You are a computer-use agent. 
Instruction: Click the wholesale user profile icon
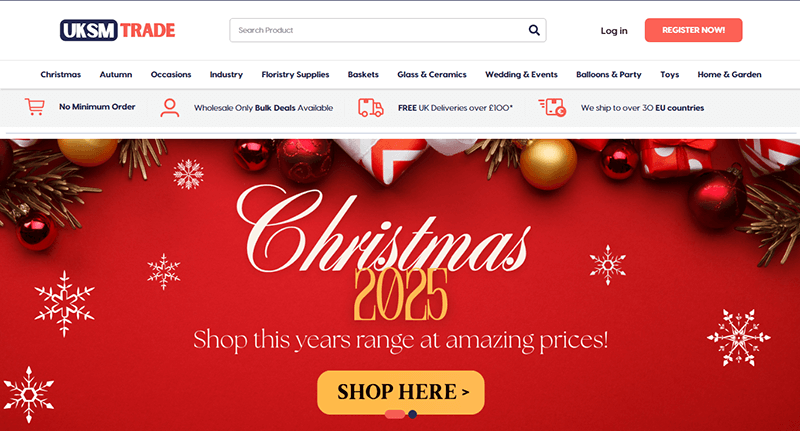pyautogui.click(x=169, y=108)
